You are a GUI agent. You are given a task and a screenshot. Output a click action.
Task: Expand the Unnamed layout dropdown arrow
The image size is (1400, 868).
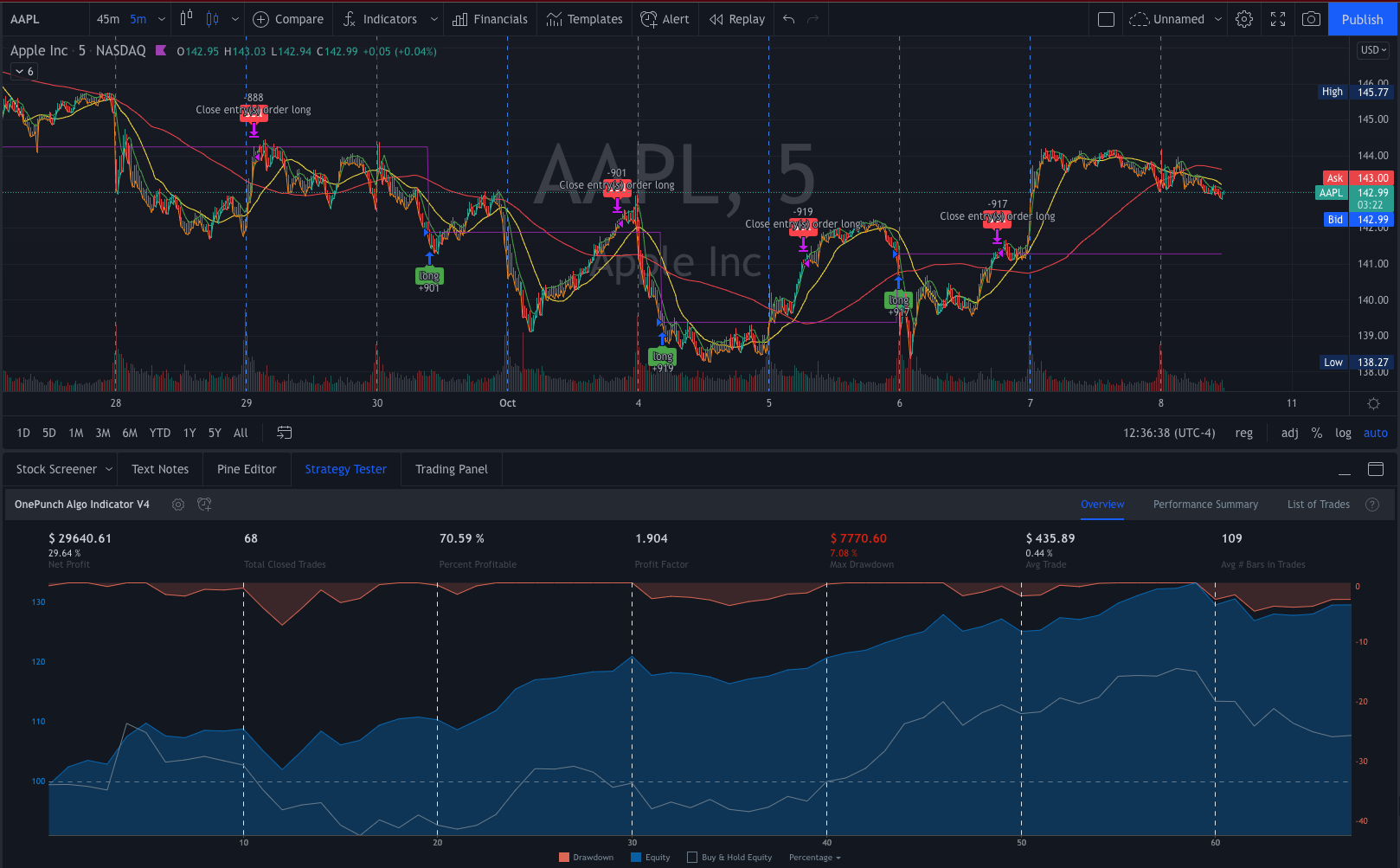[x=1218, y=19]
